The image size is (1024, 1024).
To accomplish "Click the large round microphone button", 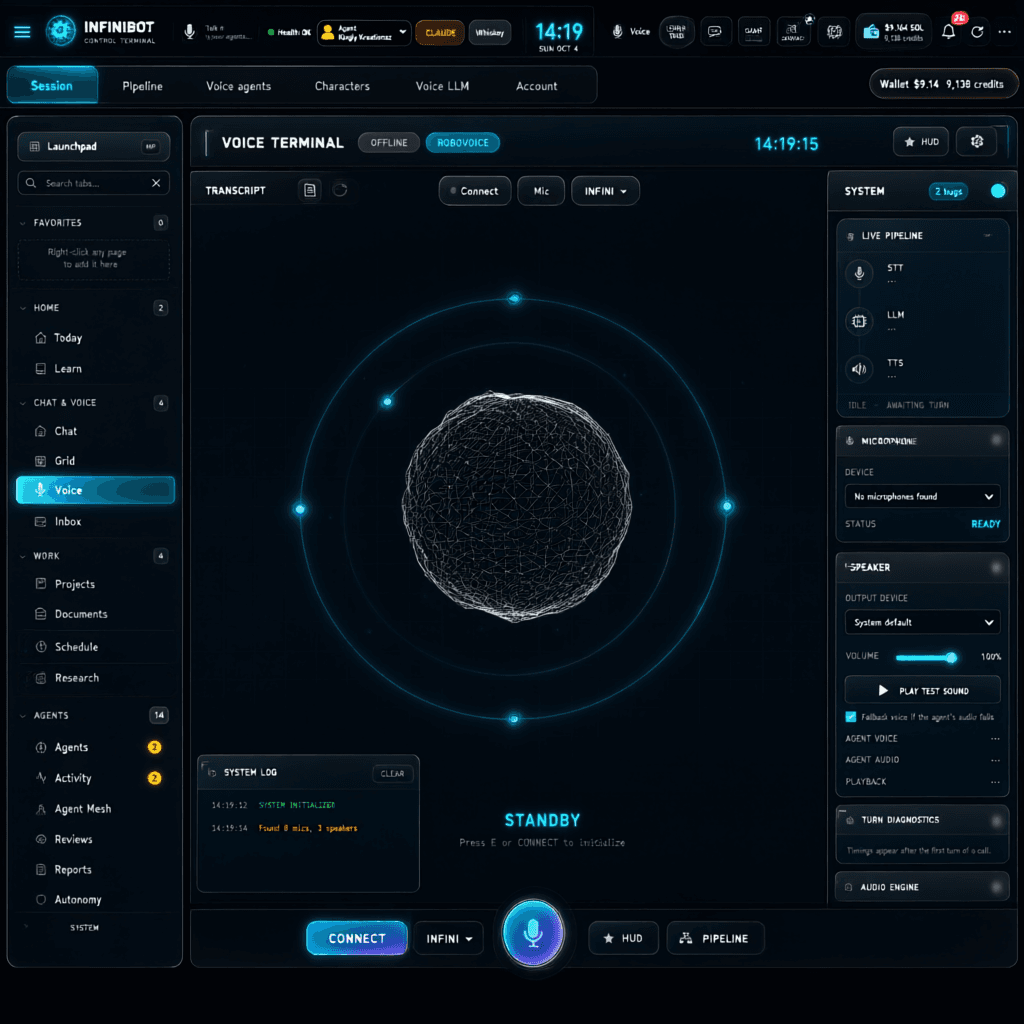I will [x=533, y=933].
